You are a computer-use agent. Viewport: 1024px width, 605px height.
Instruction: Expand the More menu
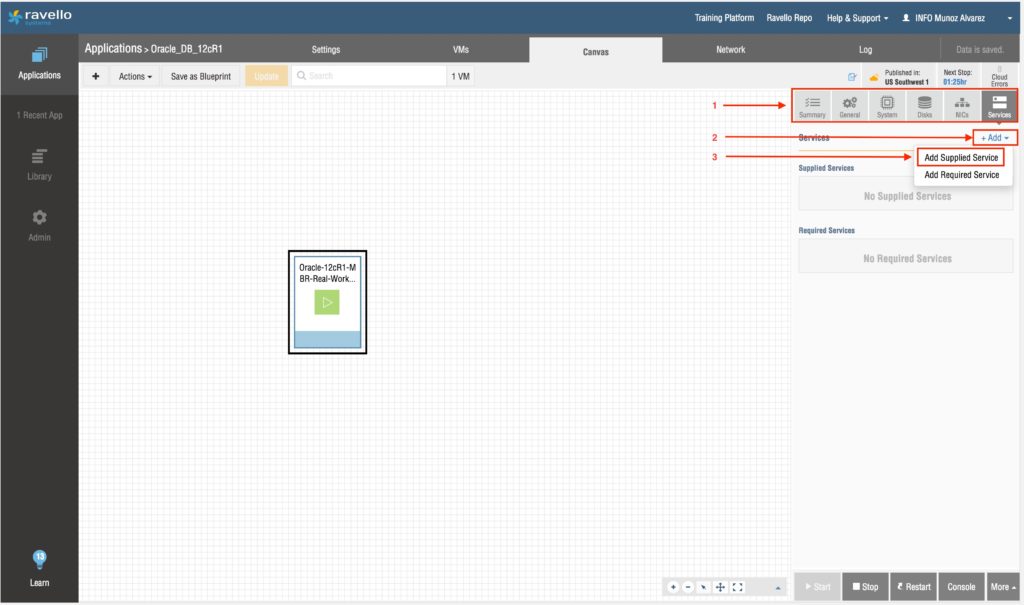click(1004, 587)
